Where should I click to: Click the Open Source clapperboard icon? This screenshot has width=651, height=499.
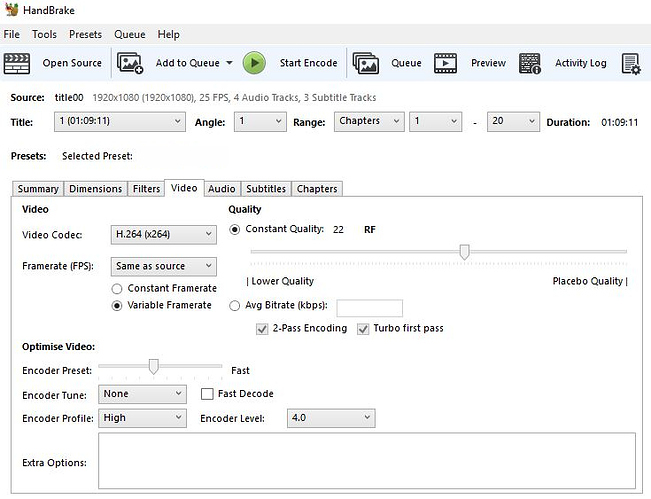coord(17,64)
